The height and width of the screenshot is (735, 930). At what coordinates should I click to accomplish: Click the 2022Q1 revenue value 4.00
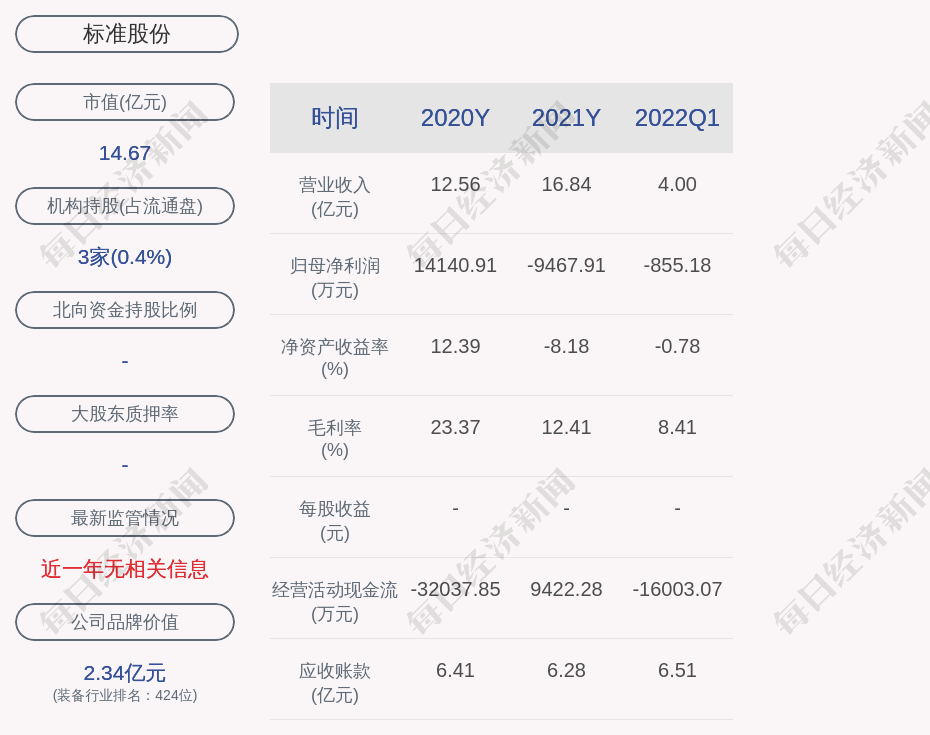pos(677,184)
